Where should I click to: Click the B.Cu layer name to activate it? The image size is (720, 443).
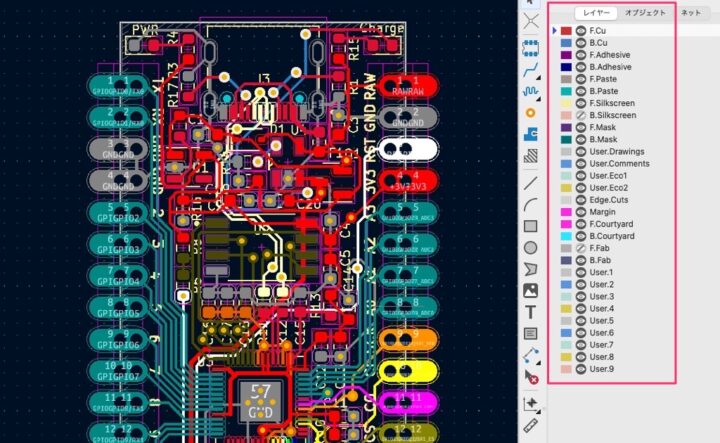click(598, 43)
